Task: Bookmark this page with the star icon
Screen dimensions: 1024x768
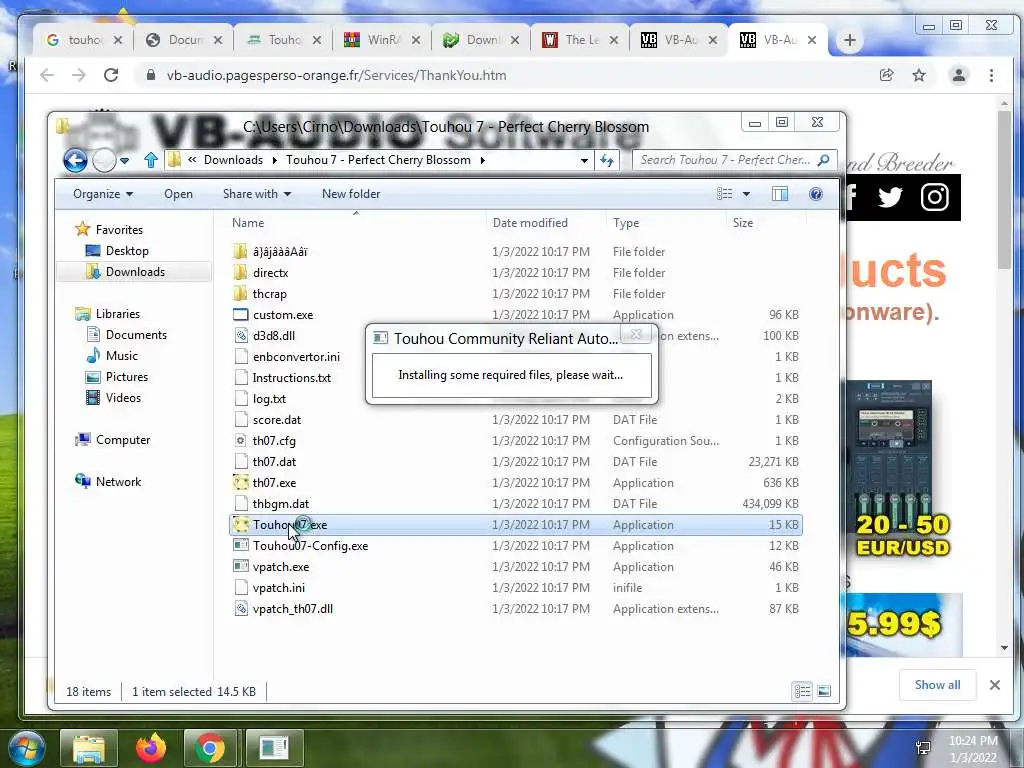Action: (x=919, y=75)
